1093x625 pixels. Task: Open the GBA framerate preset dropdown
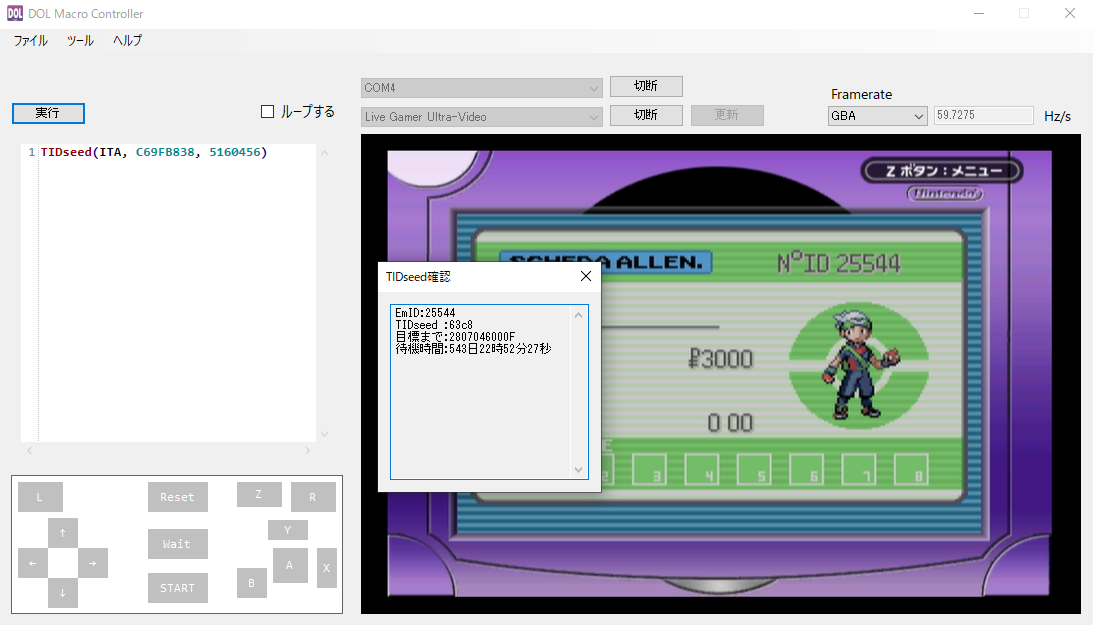pyautogui.click(x=878, y=116)
